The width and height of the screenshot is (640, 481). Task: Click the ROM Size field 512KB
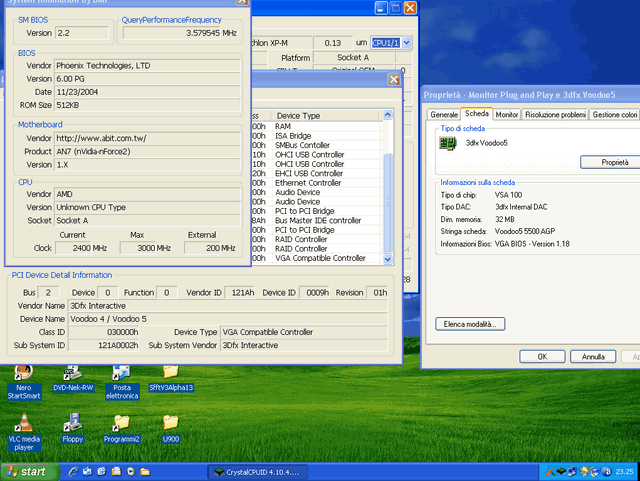[147, 105]
